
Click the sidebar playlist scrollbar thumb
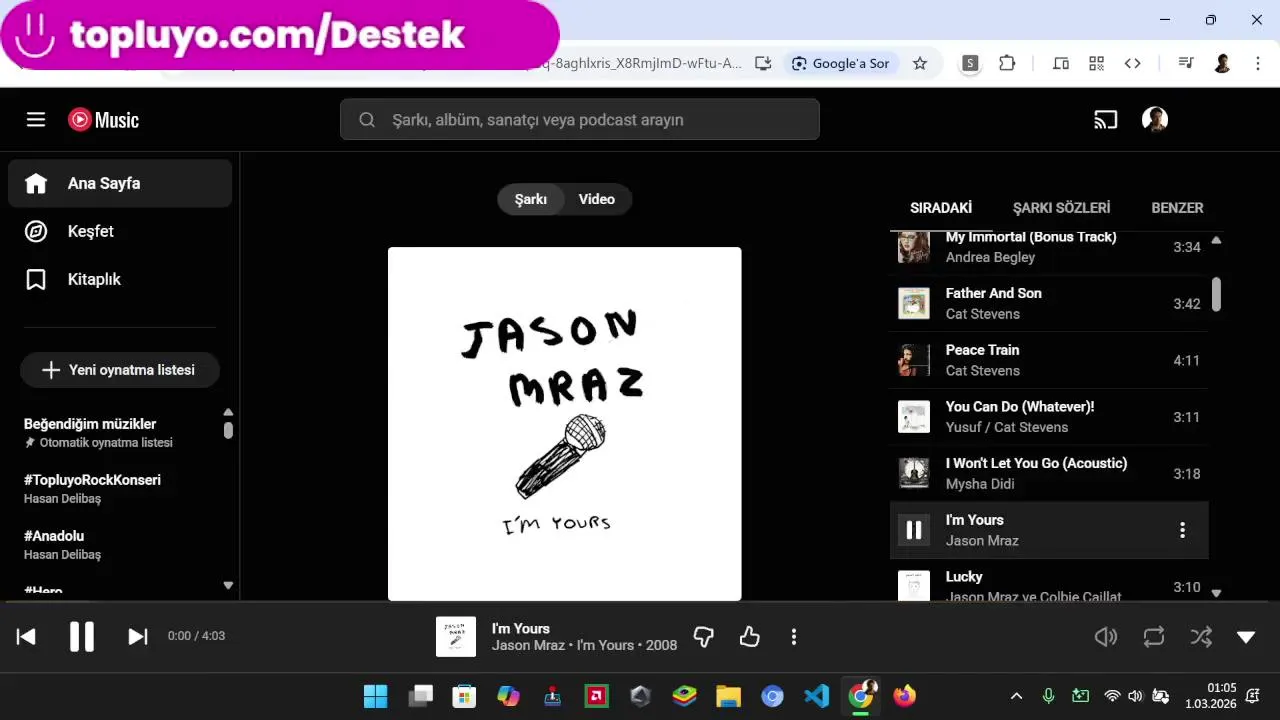coord(228,430)
